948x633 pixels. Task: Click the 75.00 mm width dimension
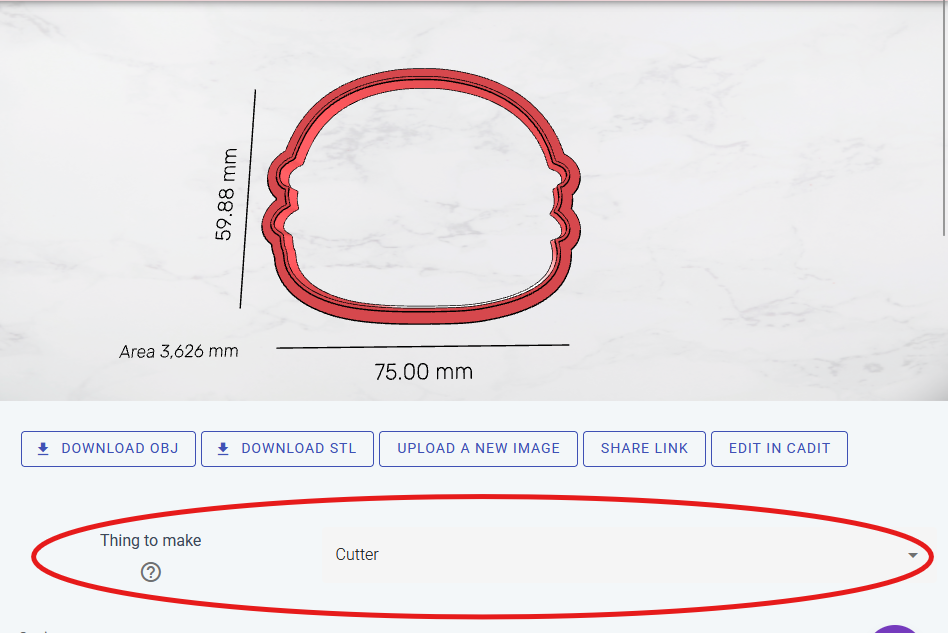pos(423,371)
